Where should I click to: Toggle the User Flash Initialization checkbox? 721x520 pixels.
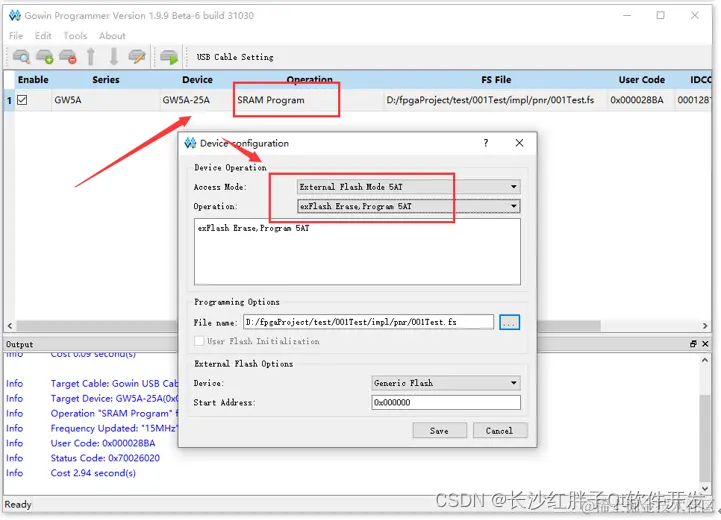tap(199, 341)
